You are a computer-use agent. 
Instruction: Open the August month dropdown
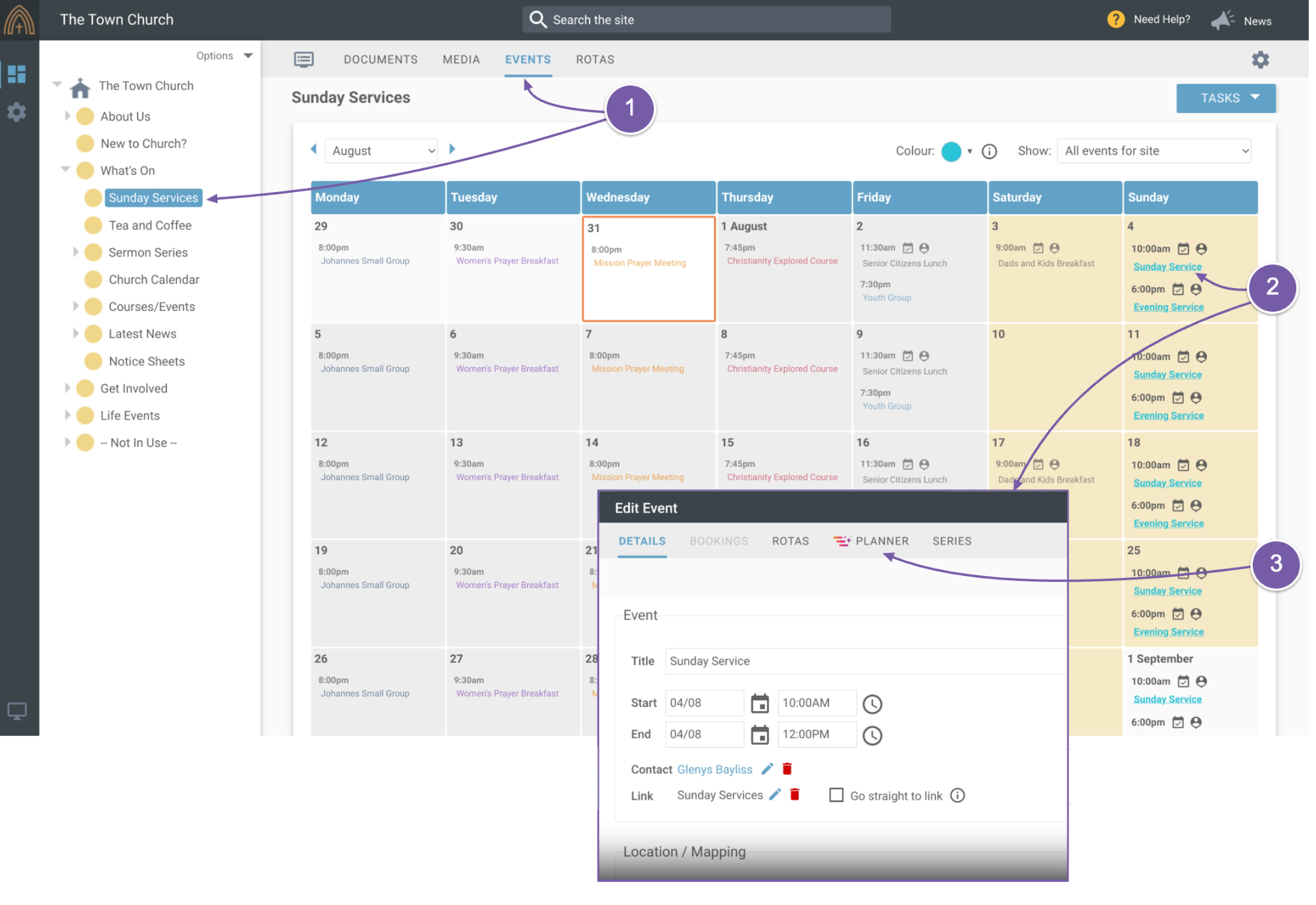click(x=382, y=151)
